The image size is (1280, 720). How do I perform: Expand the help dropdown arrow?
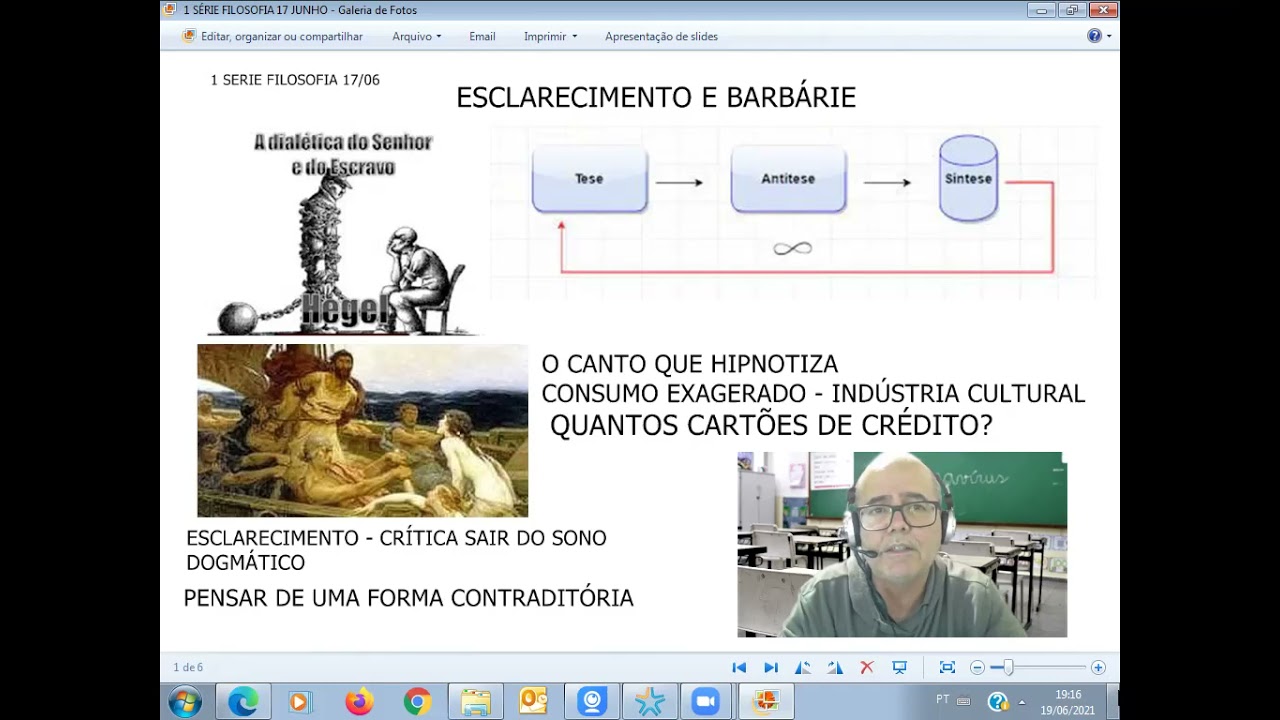(x=1109, y=36)
